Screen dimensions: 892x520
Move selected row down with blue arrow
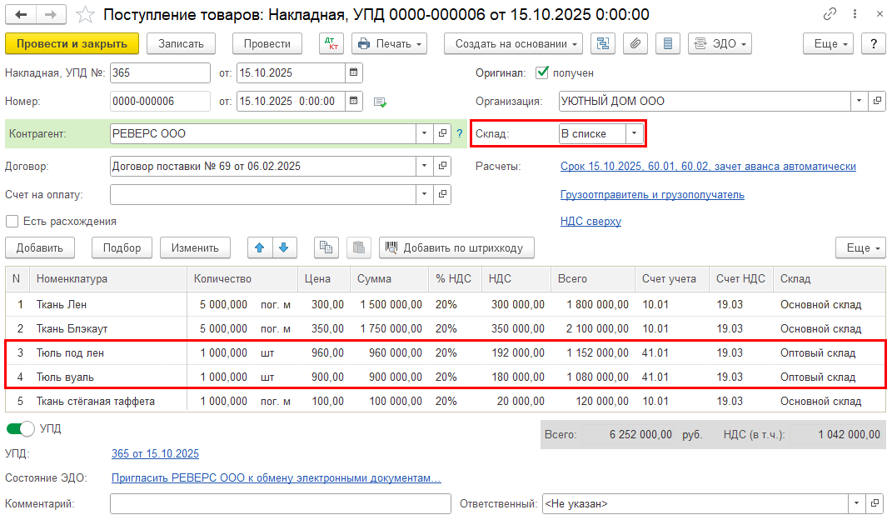(284, 247)
